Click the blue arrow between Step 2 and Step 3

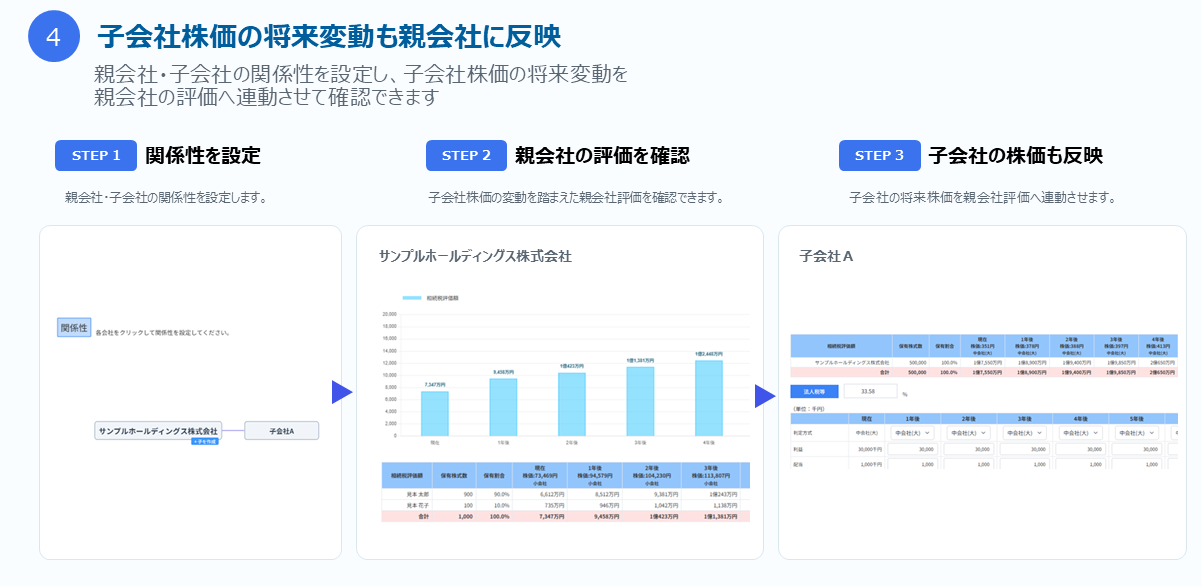tap(765, 396)
